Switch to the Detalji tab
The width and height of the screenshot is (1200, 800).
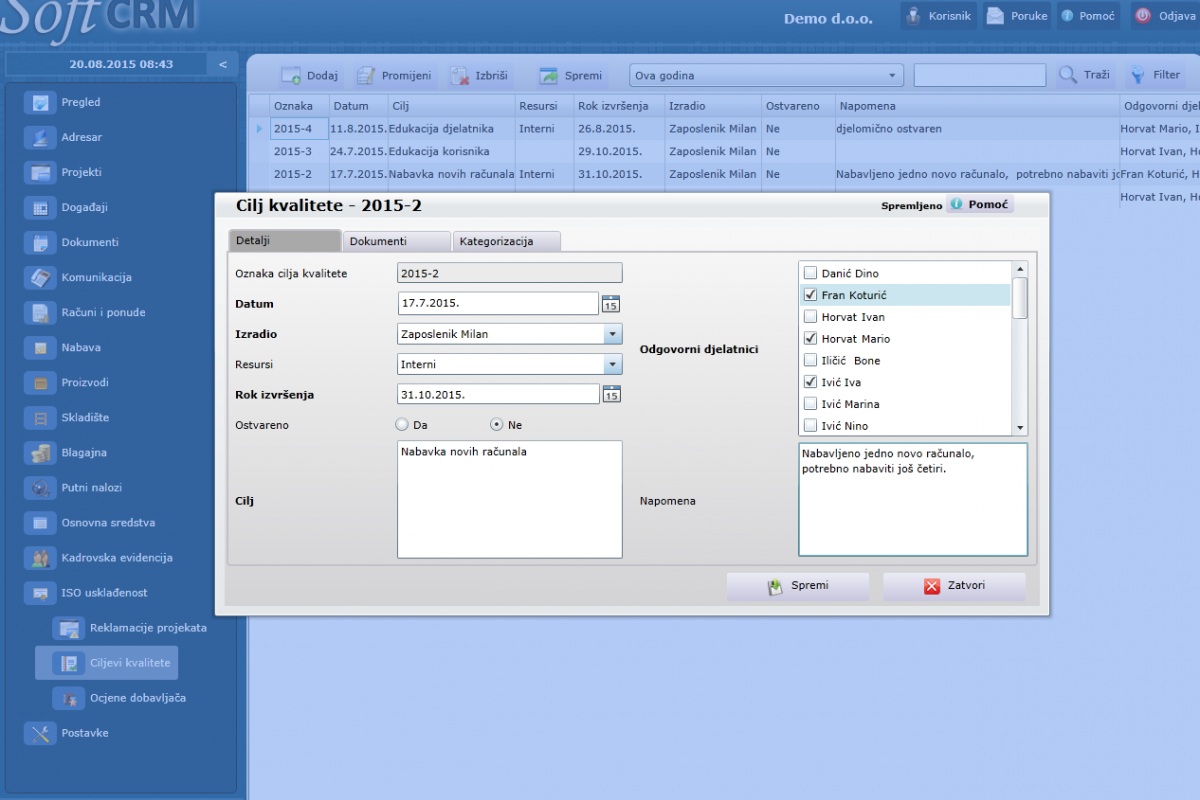coord(285,241)
